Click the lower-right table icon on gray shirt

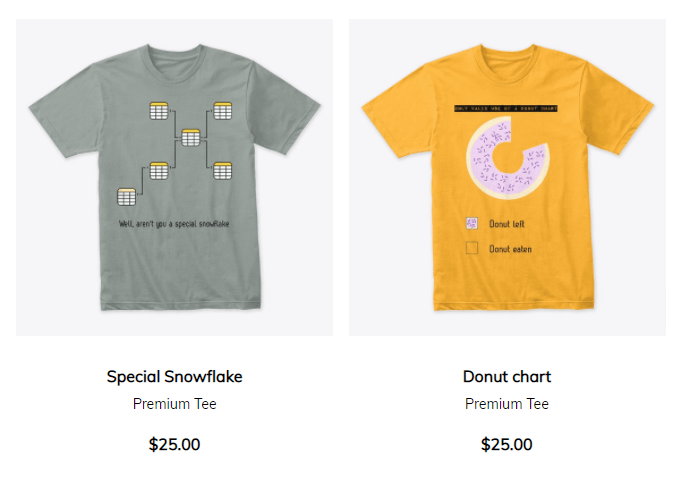pos(223,171)
